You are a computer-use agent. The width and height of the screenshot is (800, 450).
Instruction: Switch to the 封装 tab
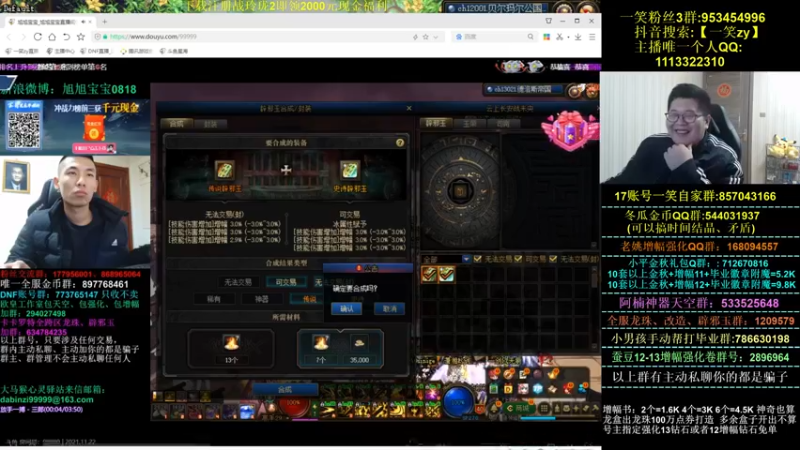(210, 124)
